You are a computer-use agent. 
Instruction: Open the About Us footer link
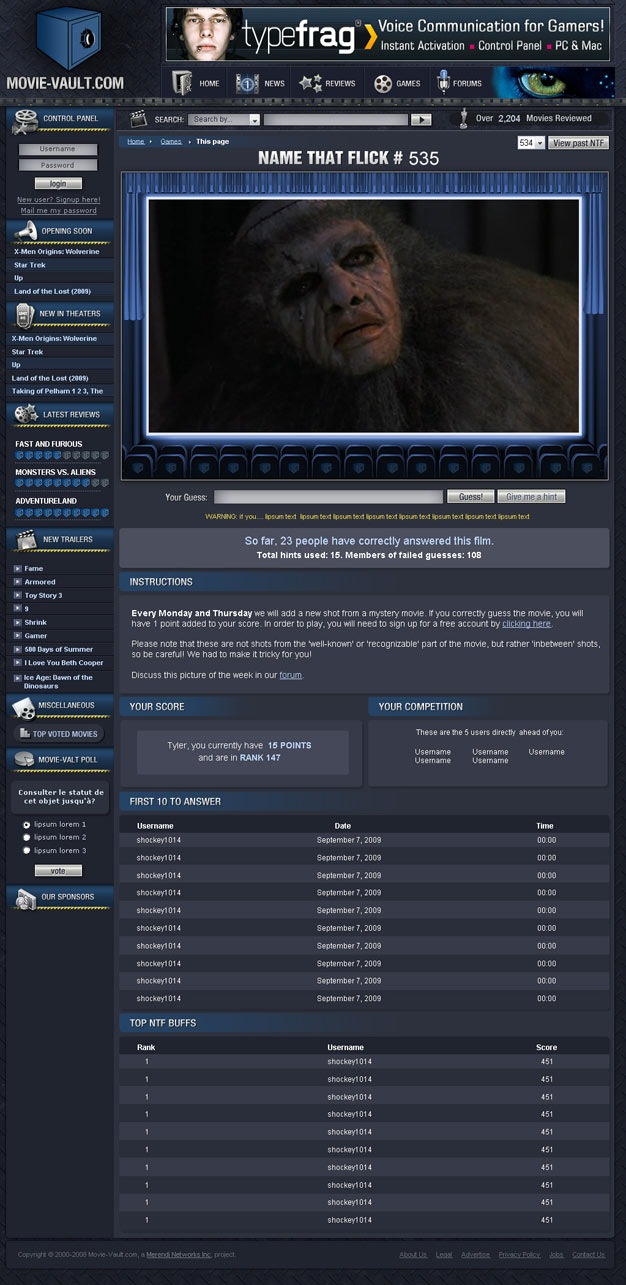413,1254
